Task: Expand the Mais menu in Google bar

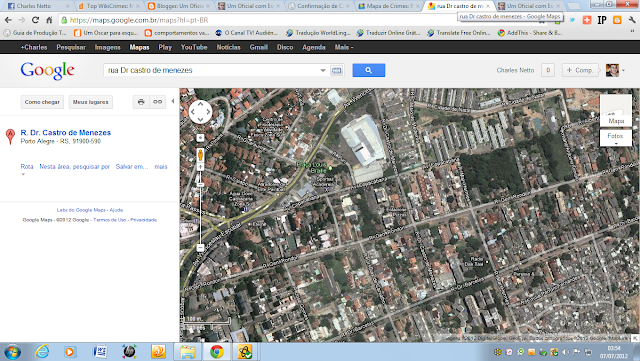Action: point(344,47)
